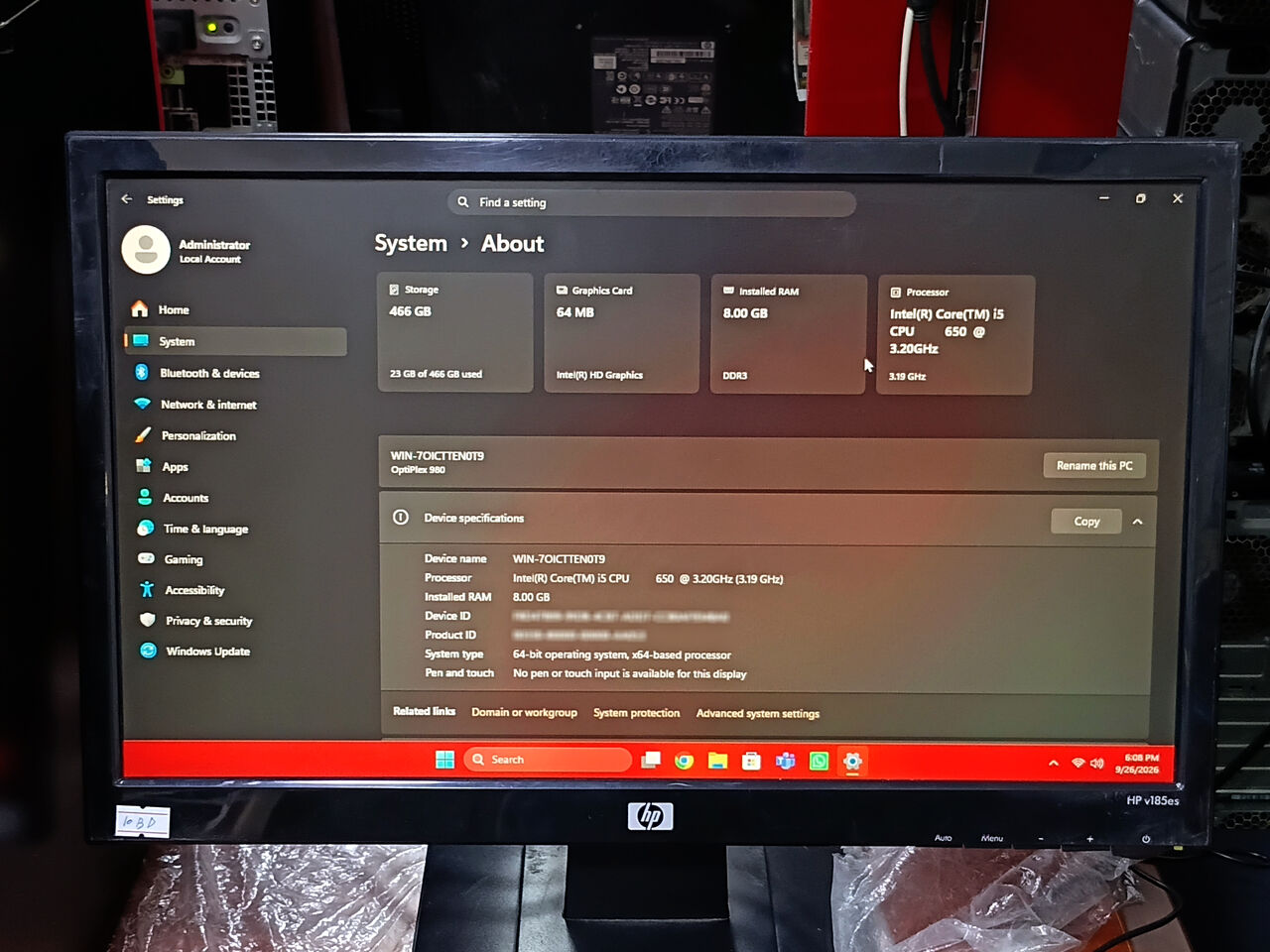Image resolution: width=1270 pixels, height=952 pixels.
Task: Click the Gaming controller icon
Action: pyautogui.click(x=146, y=558)
